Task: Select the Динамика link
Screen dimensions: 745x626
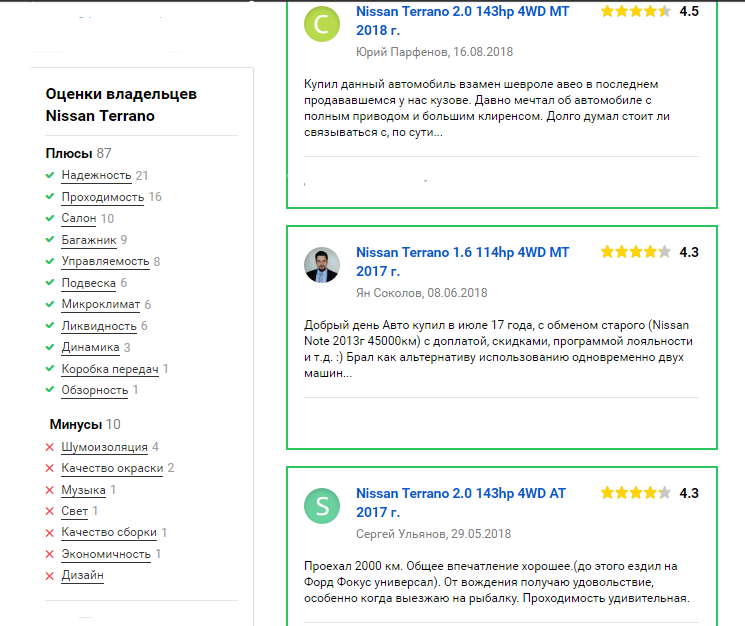Action: tap(90, 347)
